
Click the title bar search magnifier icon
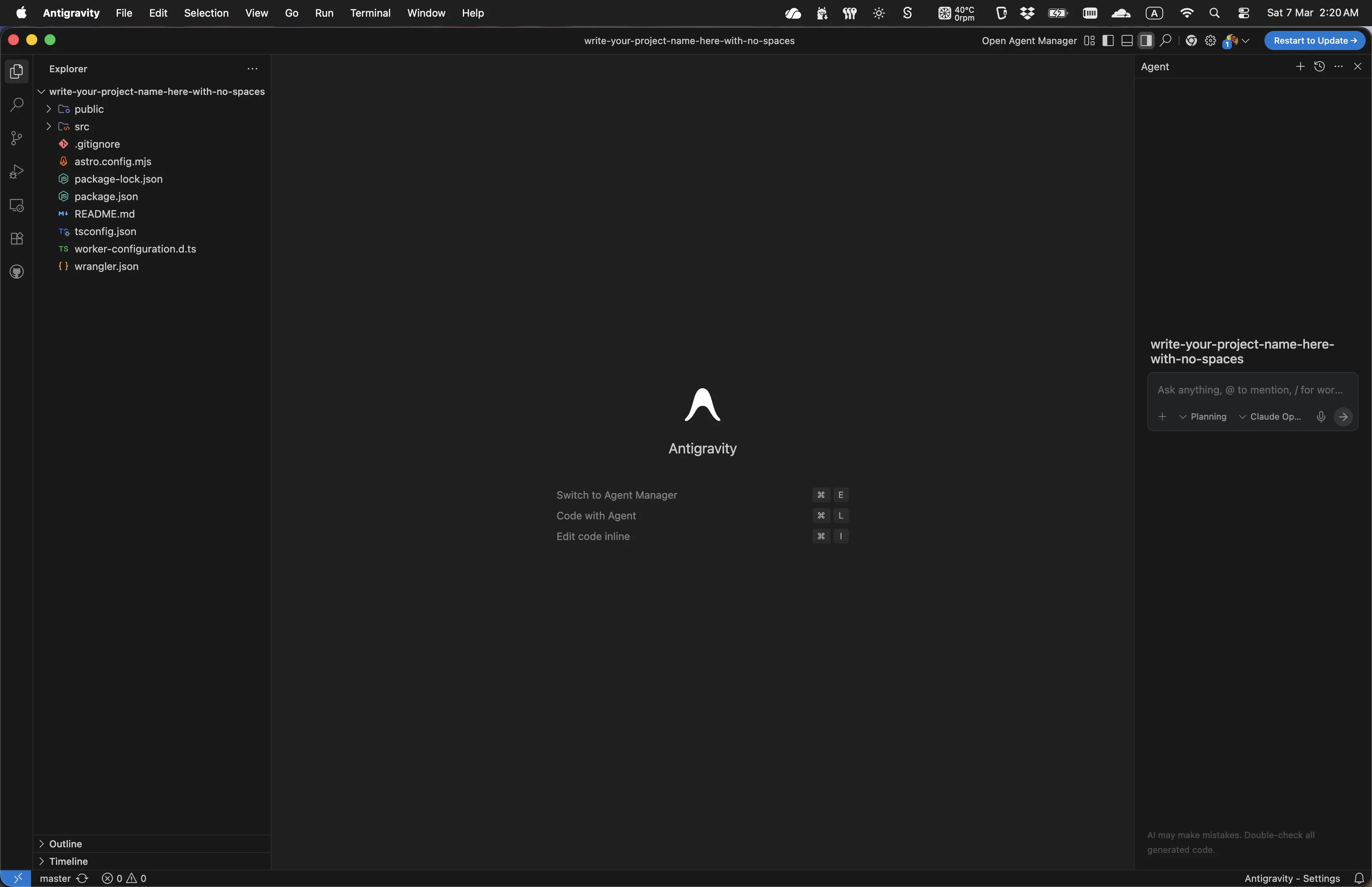1166,40
